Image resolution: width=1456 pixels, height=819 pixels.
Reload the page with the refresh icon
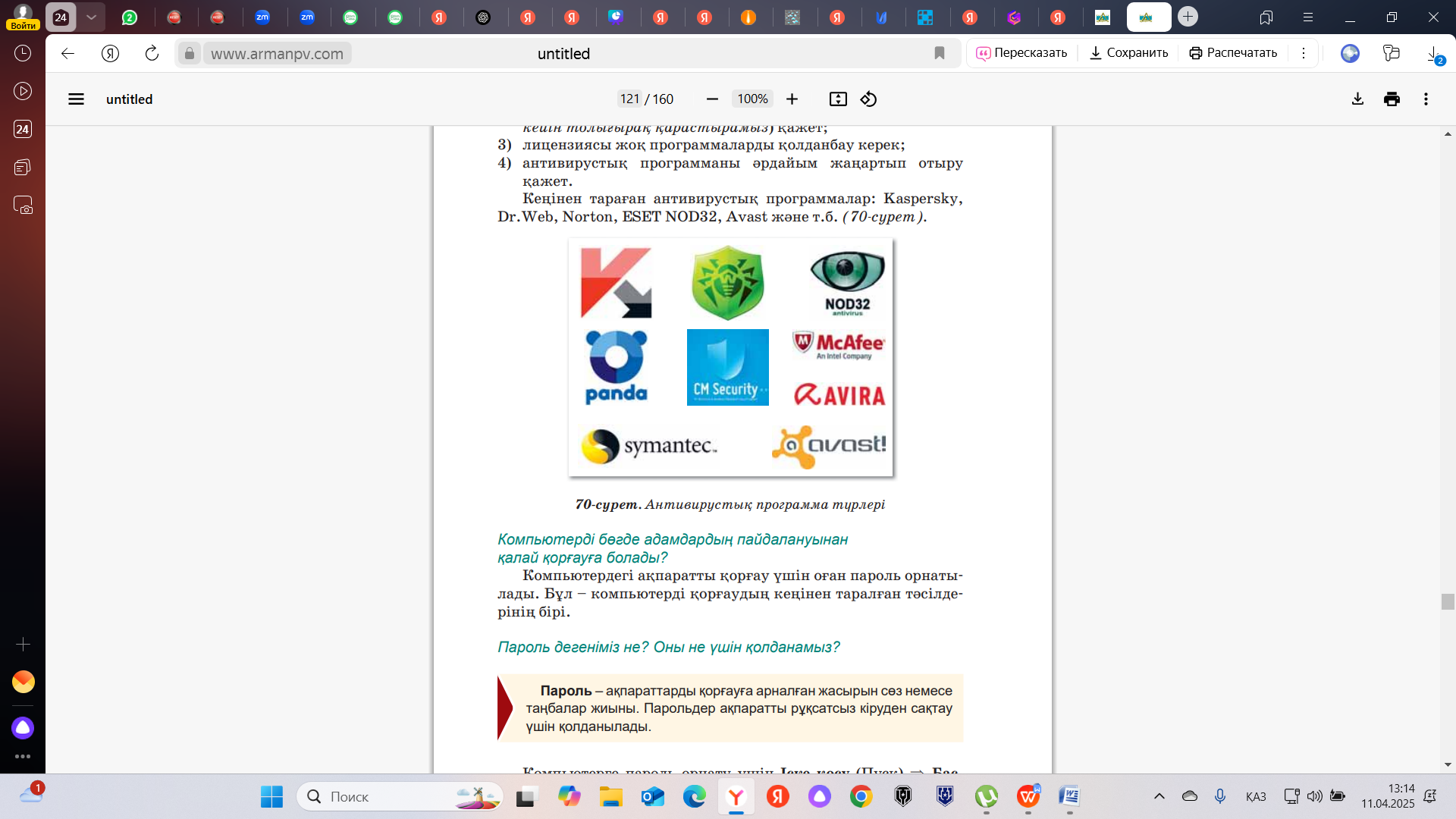coord(152,53)
